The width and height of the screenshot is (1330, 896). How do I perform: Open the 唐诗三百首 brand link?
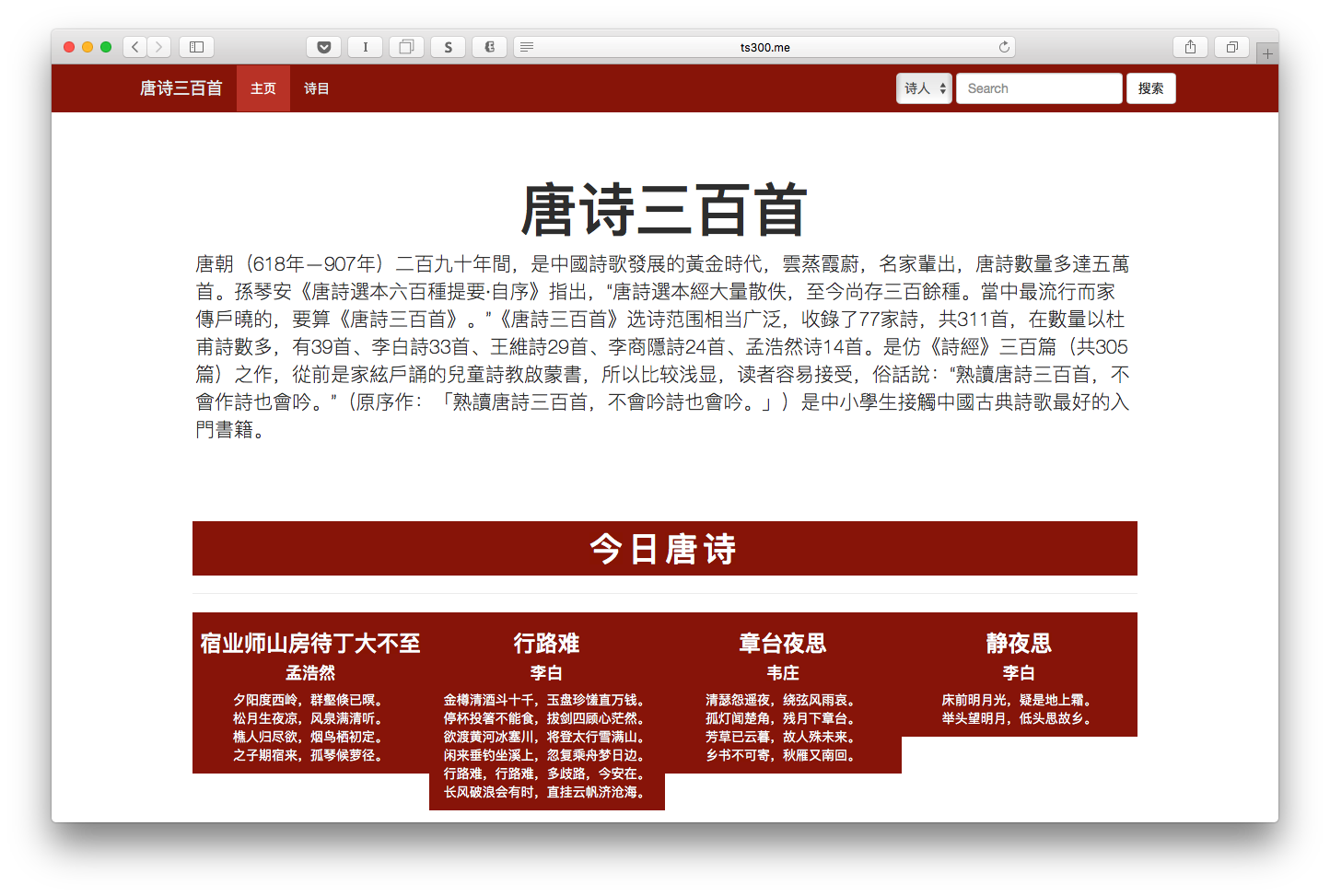(181, 88)
